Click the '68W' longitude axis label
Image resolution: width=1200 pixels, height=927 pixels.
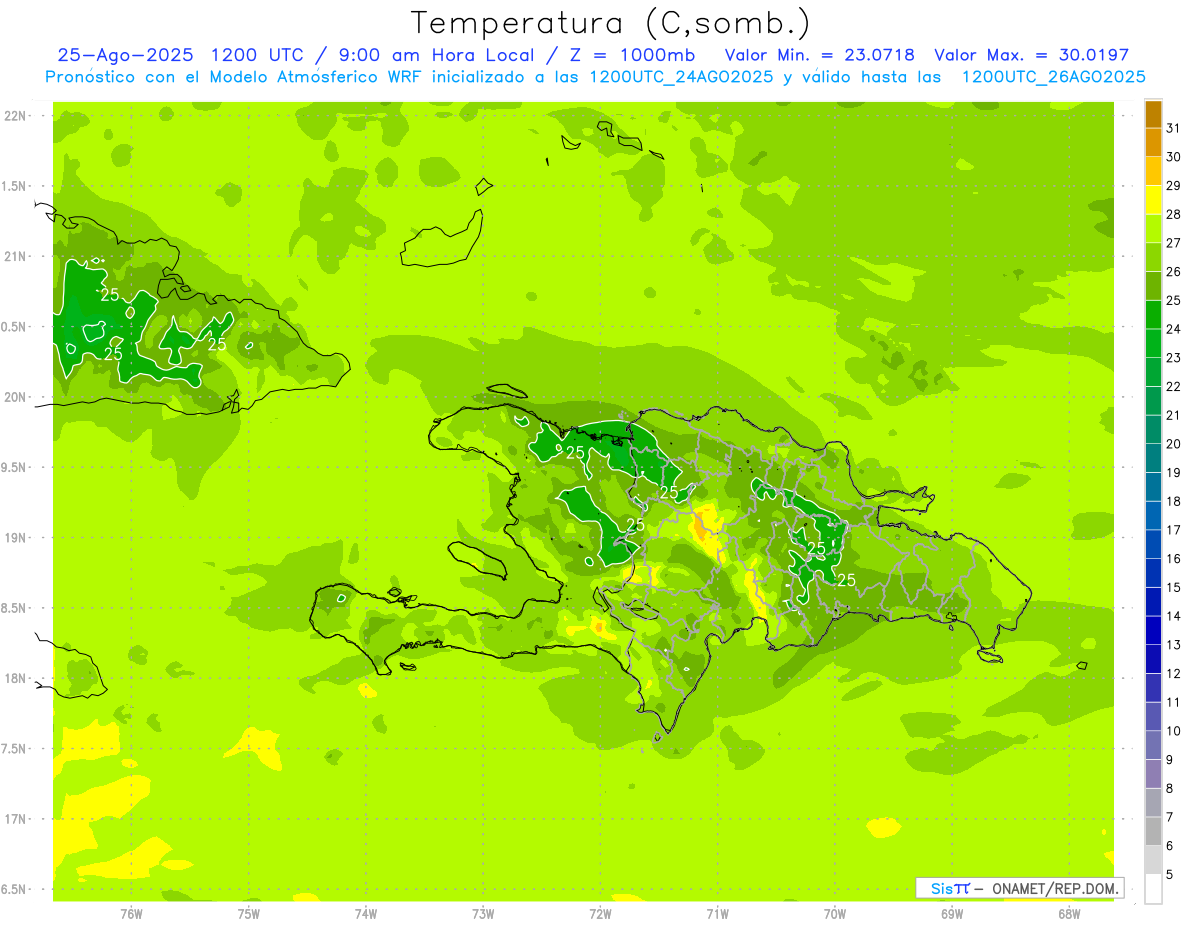[x=1069, y=914]
